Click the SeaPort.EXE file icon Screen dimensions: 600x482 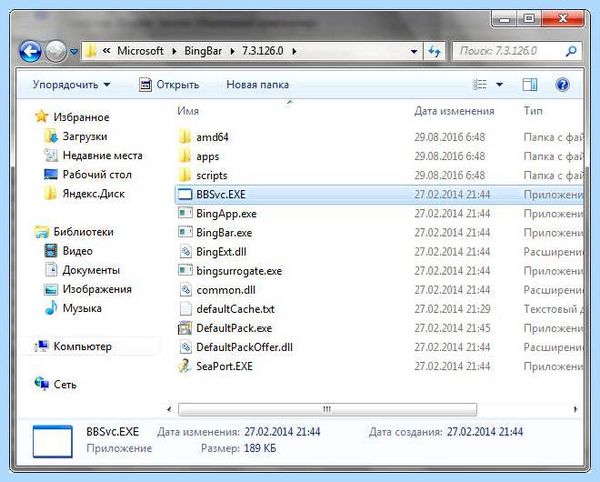point(185,366)
